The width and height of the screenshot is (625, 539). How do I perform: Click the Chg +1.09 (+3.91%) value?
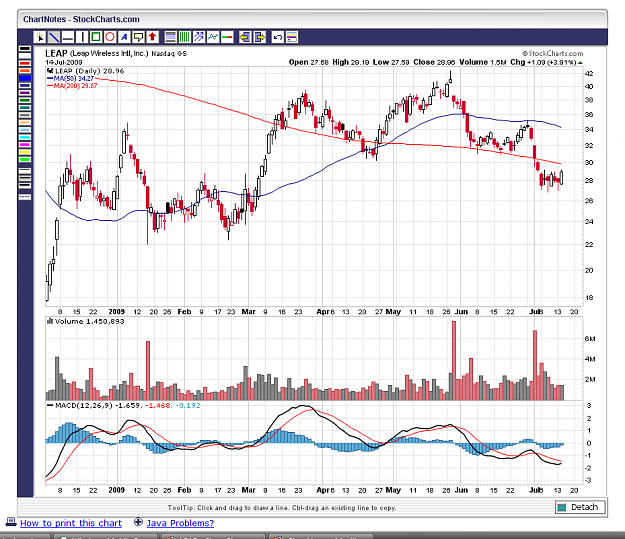(x=543, y=62)
